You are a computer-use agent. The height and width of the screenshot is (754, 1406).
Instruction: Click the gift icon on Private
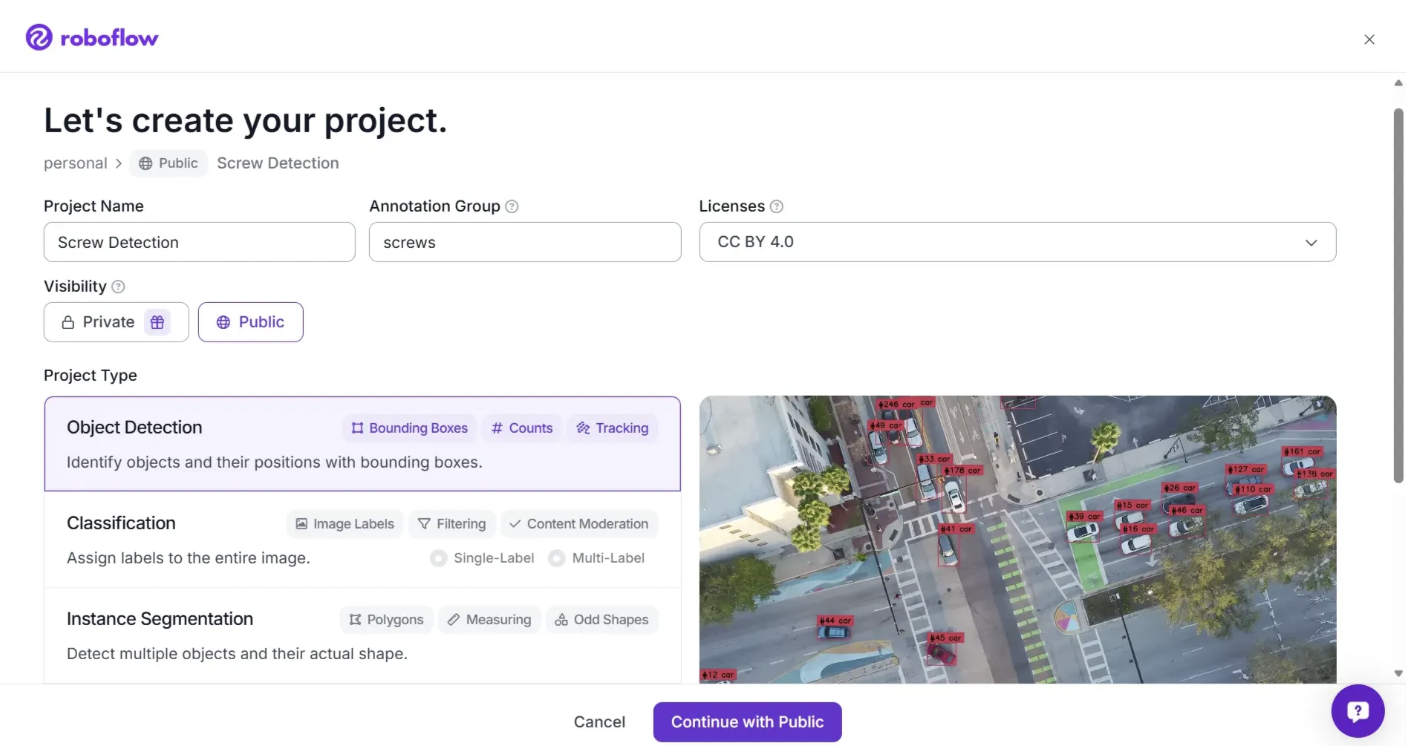156,322
